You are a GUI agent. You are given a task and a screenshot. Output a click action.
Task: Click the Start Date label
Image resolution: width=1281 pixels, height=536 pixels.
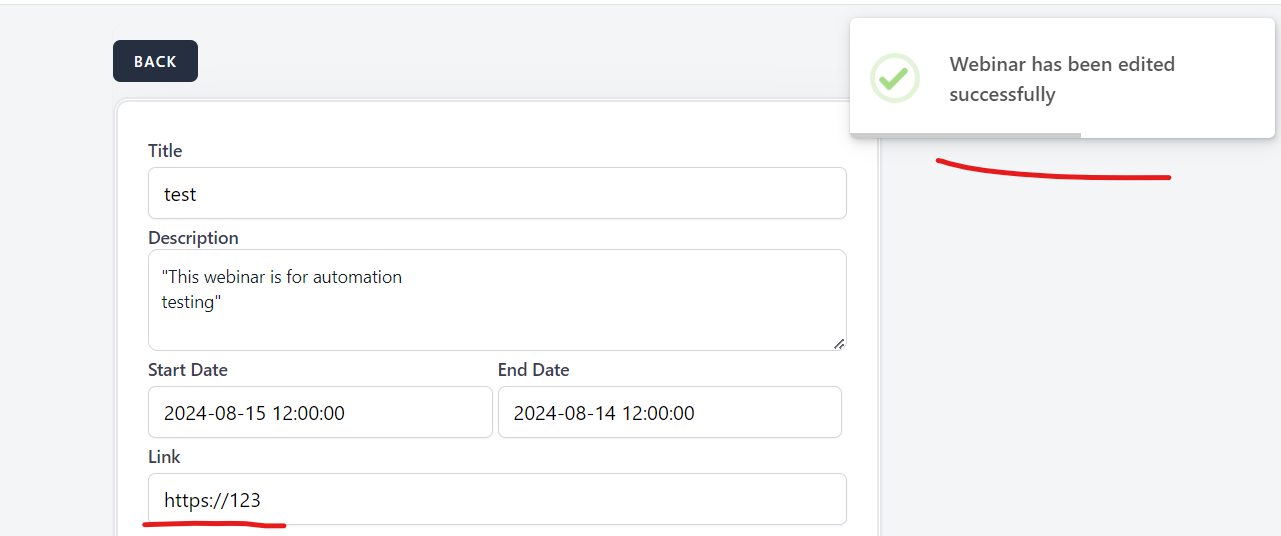(188, 370)
